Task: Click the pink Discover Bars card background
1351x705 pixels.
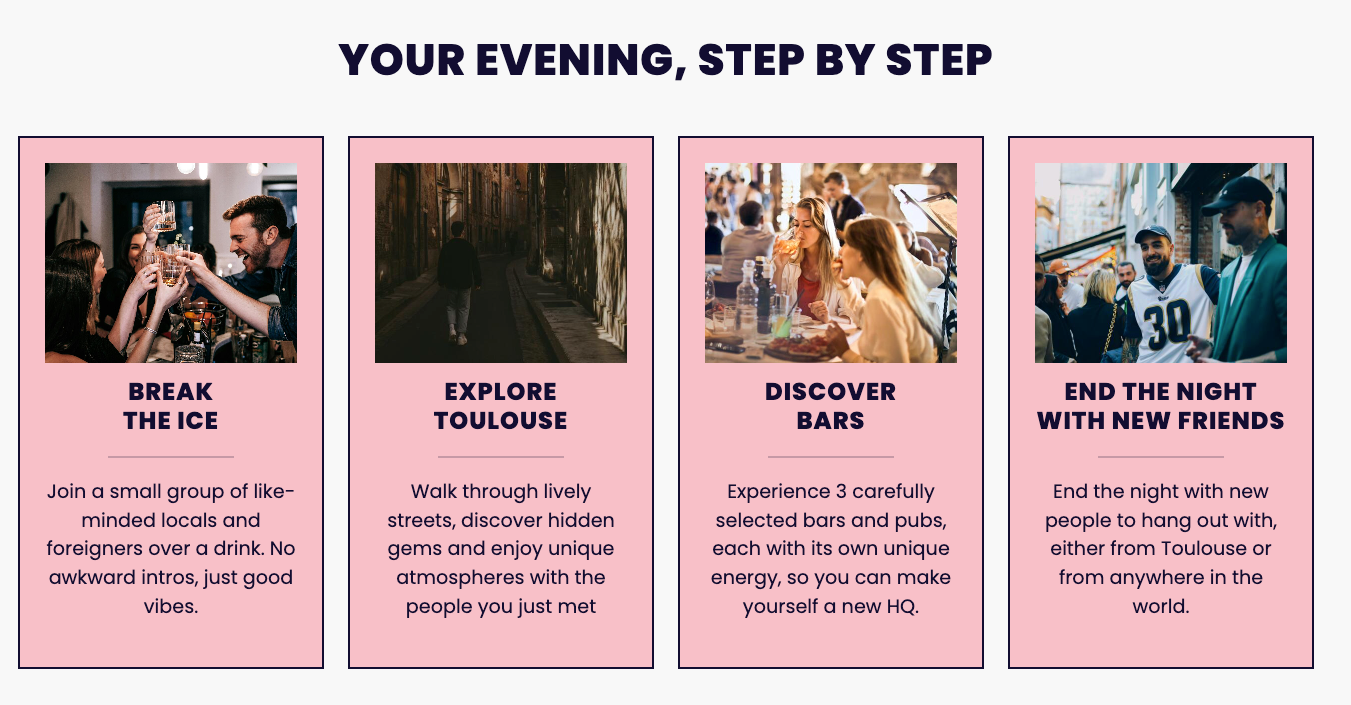Action: (831, 643)
